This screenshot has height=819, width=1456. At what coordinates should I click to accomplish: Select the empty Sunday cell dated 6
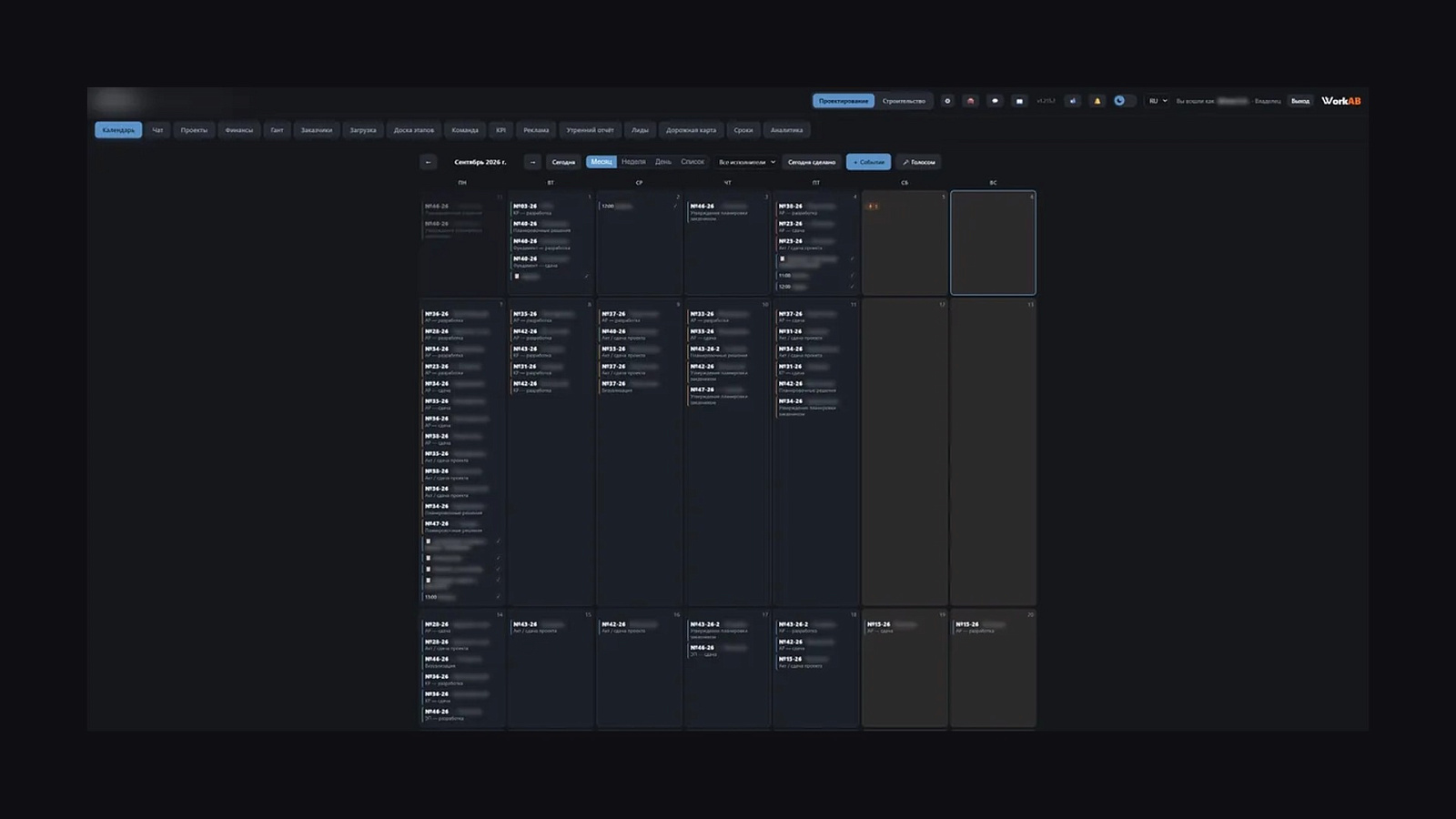tap(993, 243)
